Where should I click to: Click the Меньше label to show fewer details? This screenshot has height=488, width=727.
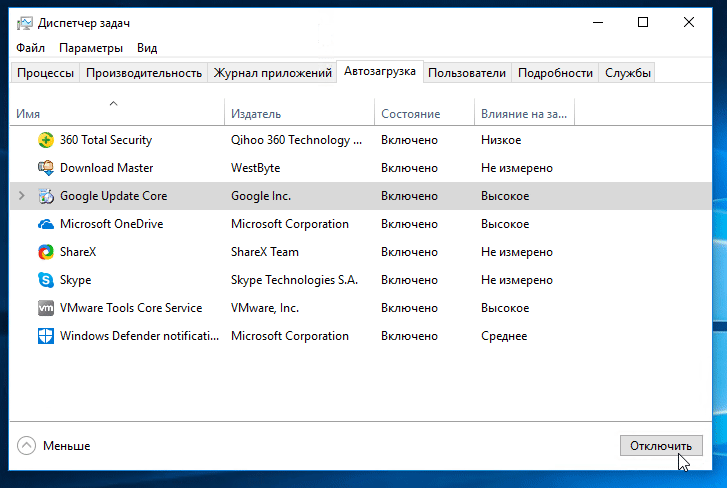67,446
